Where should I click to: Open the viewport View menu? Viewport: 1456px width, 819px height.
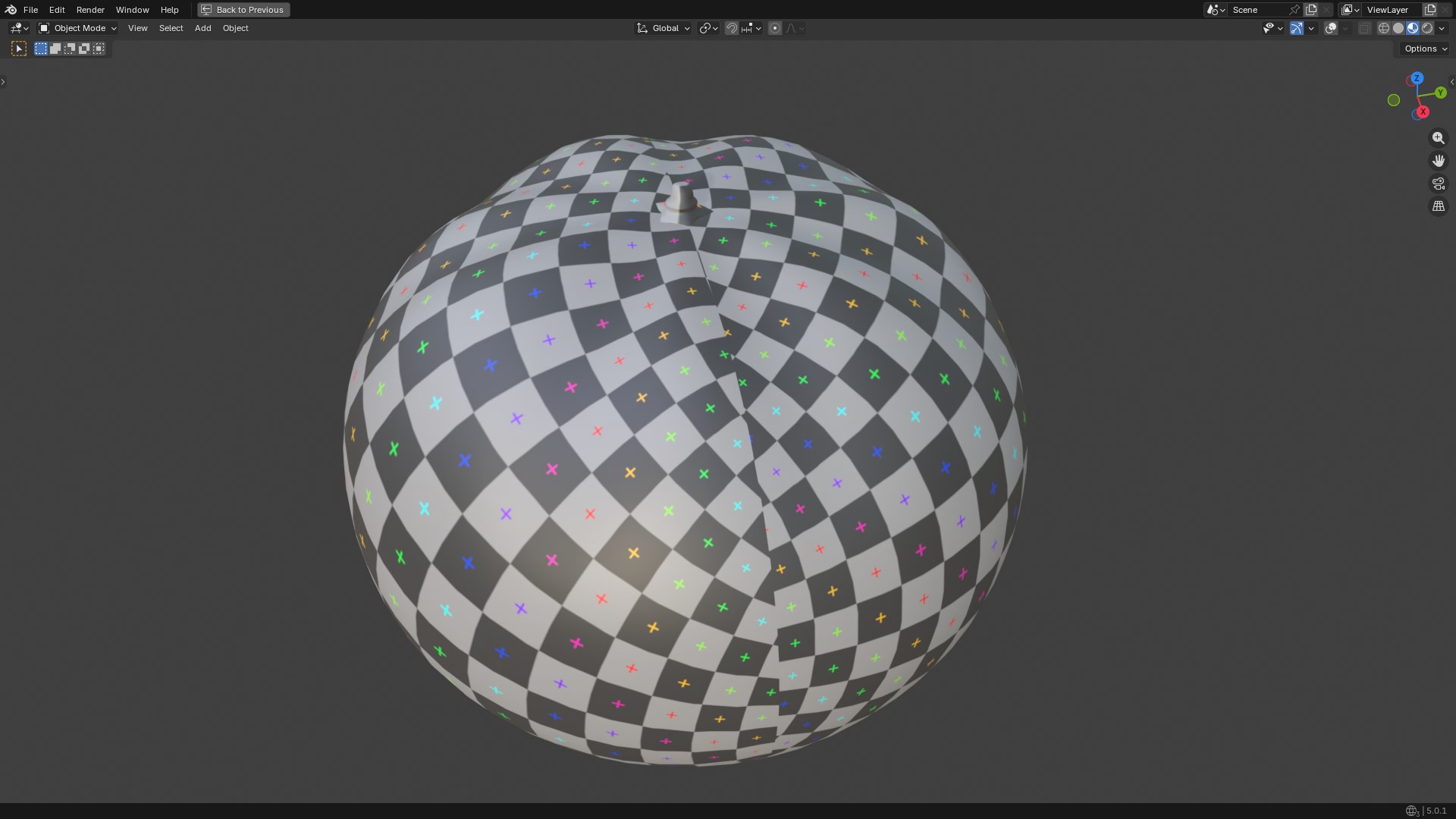(x=137, y=28)
